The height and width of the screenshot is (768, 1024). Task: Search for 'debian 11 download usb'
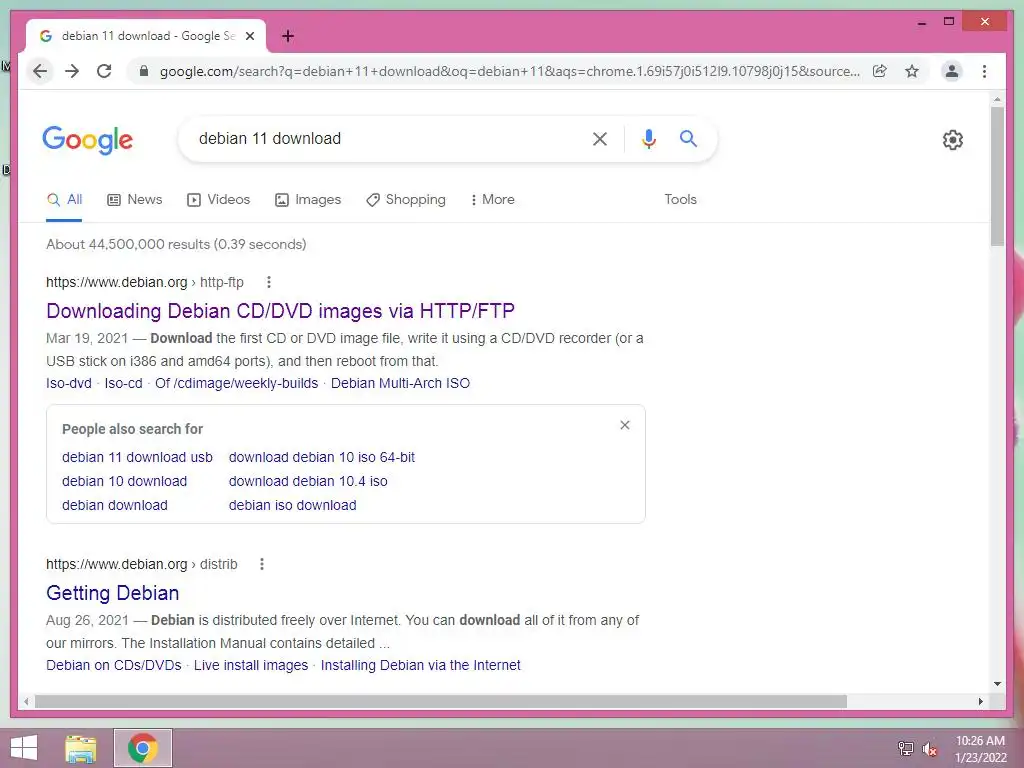pos(137,457)
